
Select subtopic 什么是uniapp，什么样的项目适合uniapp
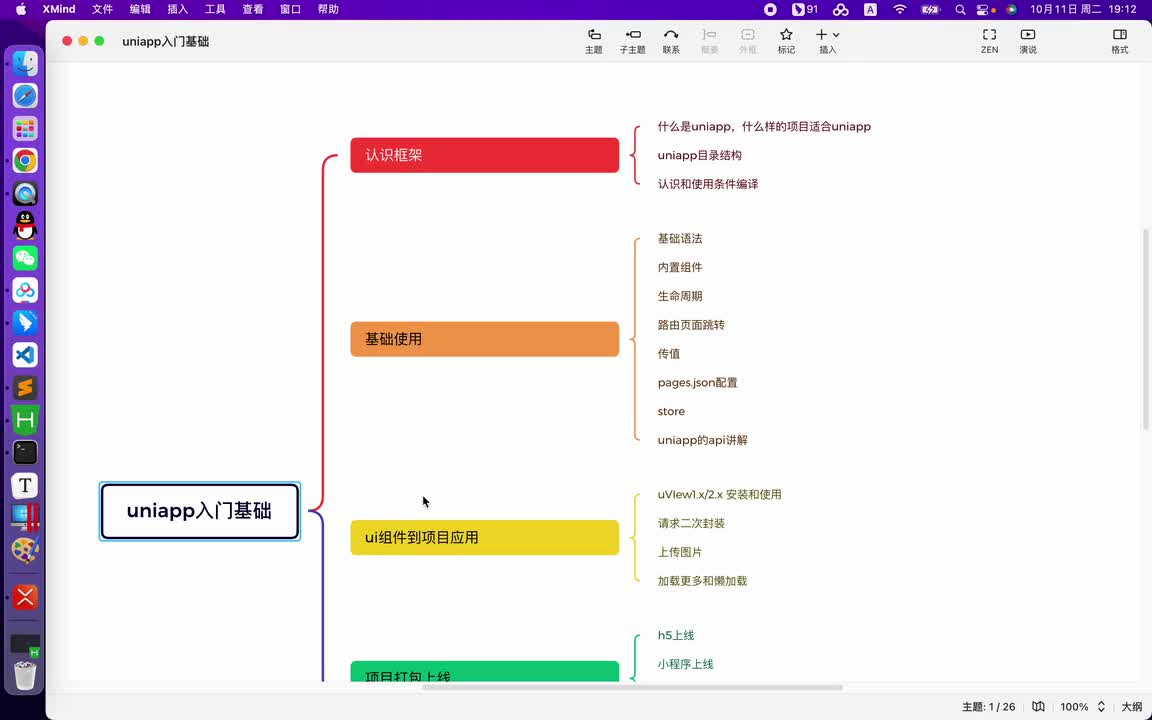(x=764, y=126)
